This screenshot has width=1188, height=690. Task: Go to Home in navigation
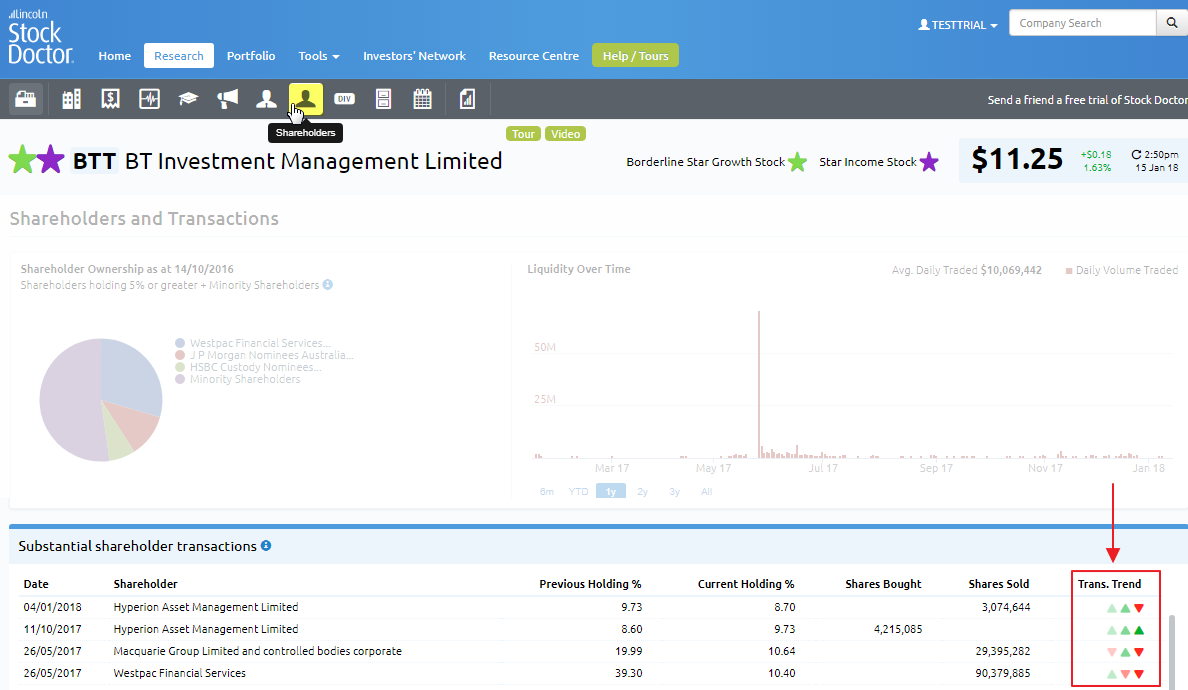coord(114,56)
